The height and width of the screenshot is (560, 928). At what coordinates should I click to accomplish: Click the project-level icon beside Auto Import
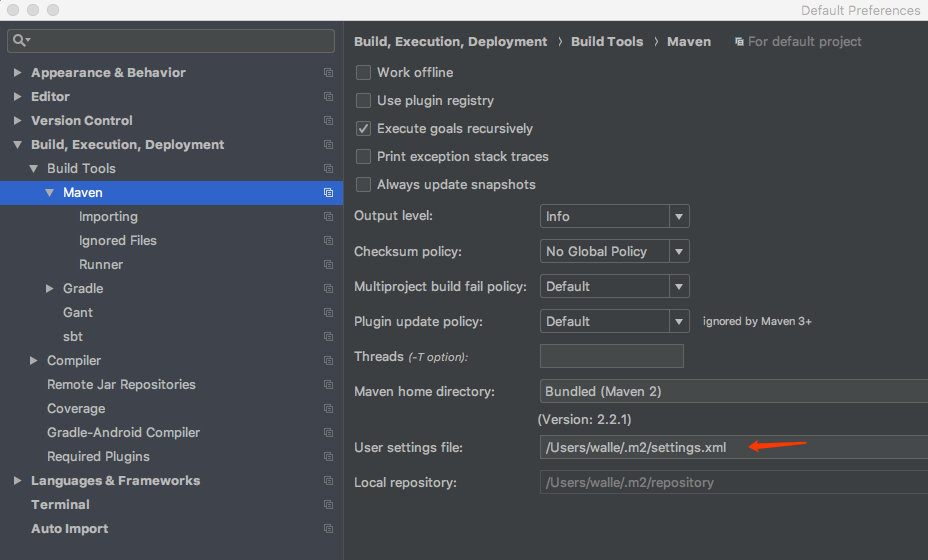pos(328,529)
